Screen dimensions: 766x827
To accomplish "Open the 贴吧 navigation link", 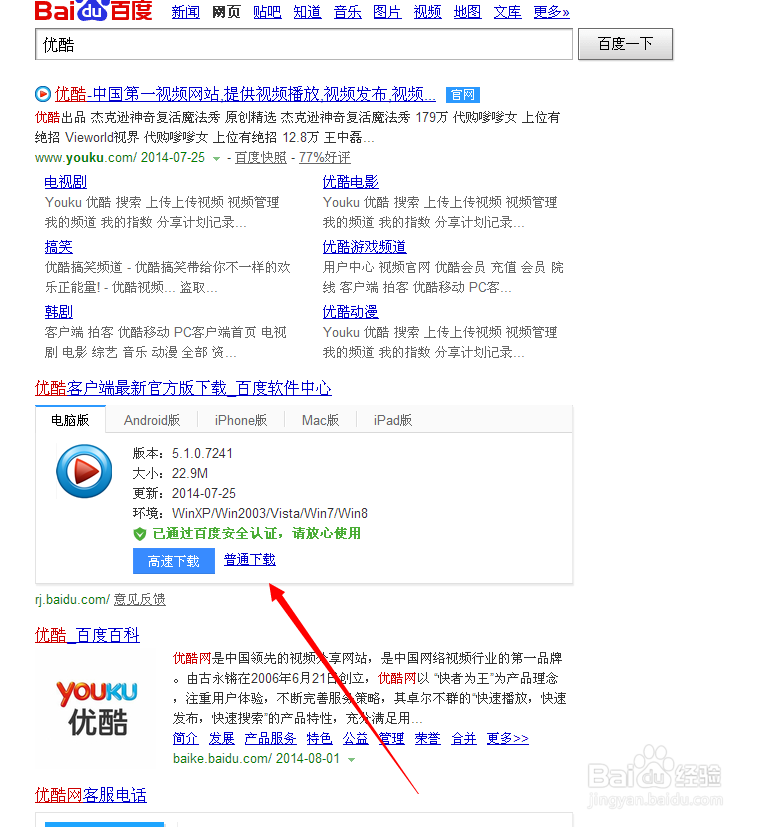I will (267, 12).
